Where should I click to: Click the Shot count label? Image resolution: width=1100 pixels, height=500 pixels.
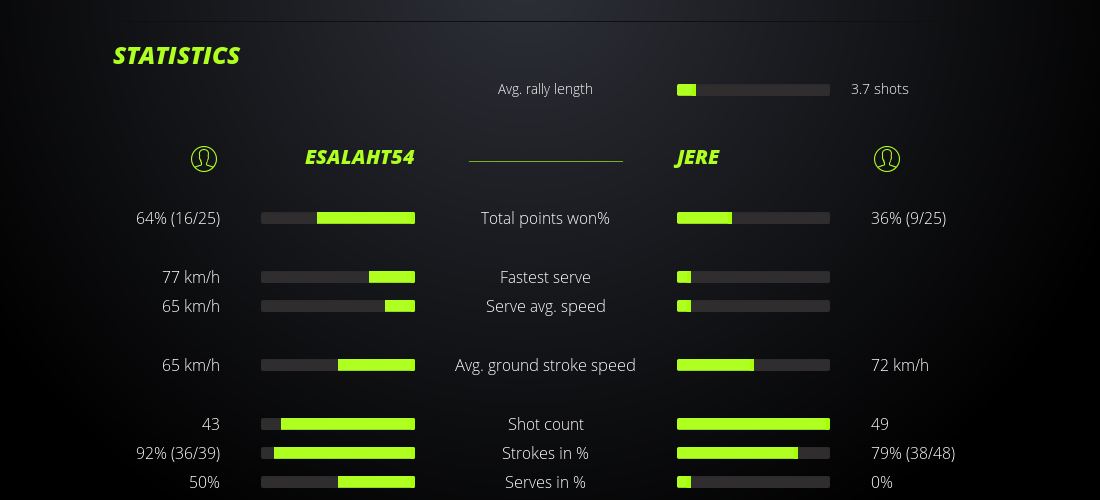tap(545, 424)
